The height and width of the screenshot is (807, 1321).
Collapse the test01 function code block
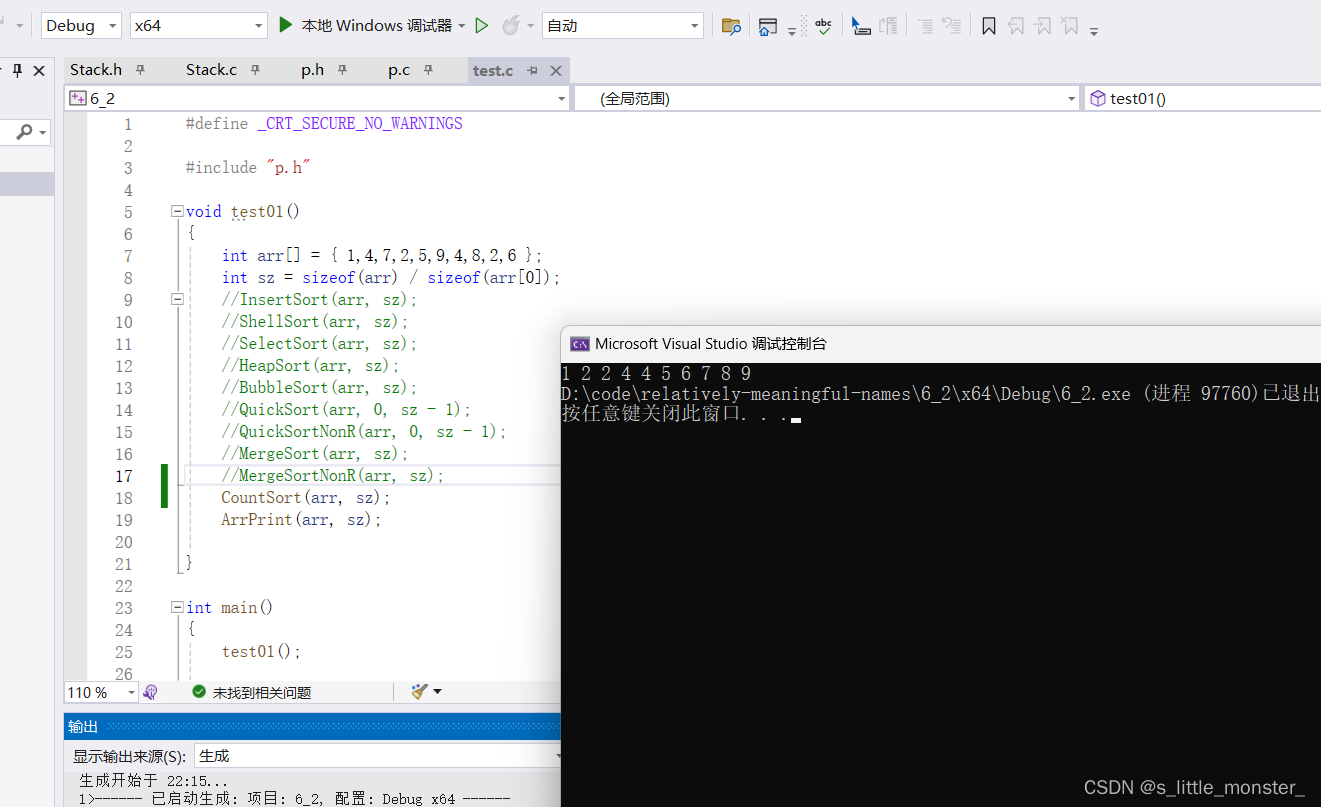[x=177, y=212]
